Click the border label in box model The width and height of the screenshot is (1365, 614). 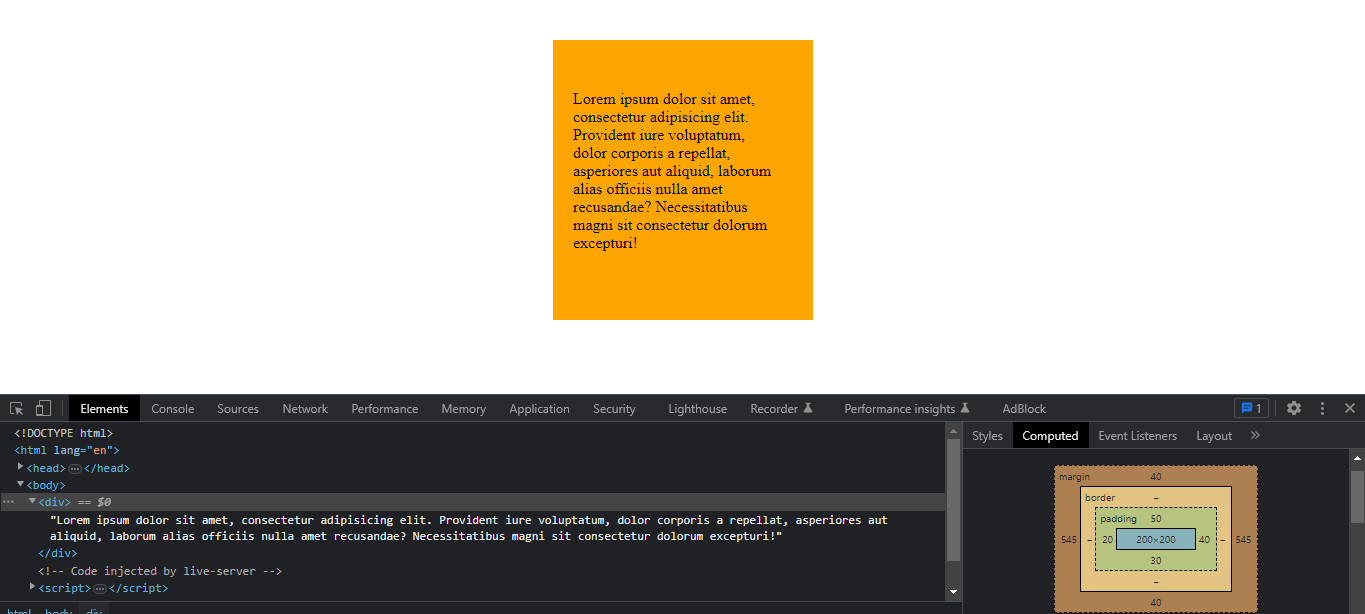[x=1100, y=498]
